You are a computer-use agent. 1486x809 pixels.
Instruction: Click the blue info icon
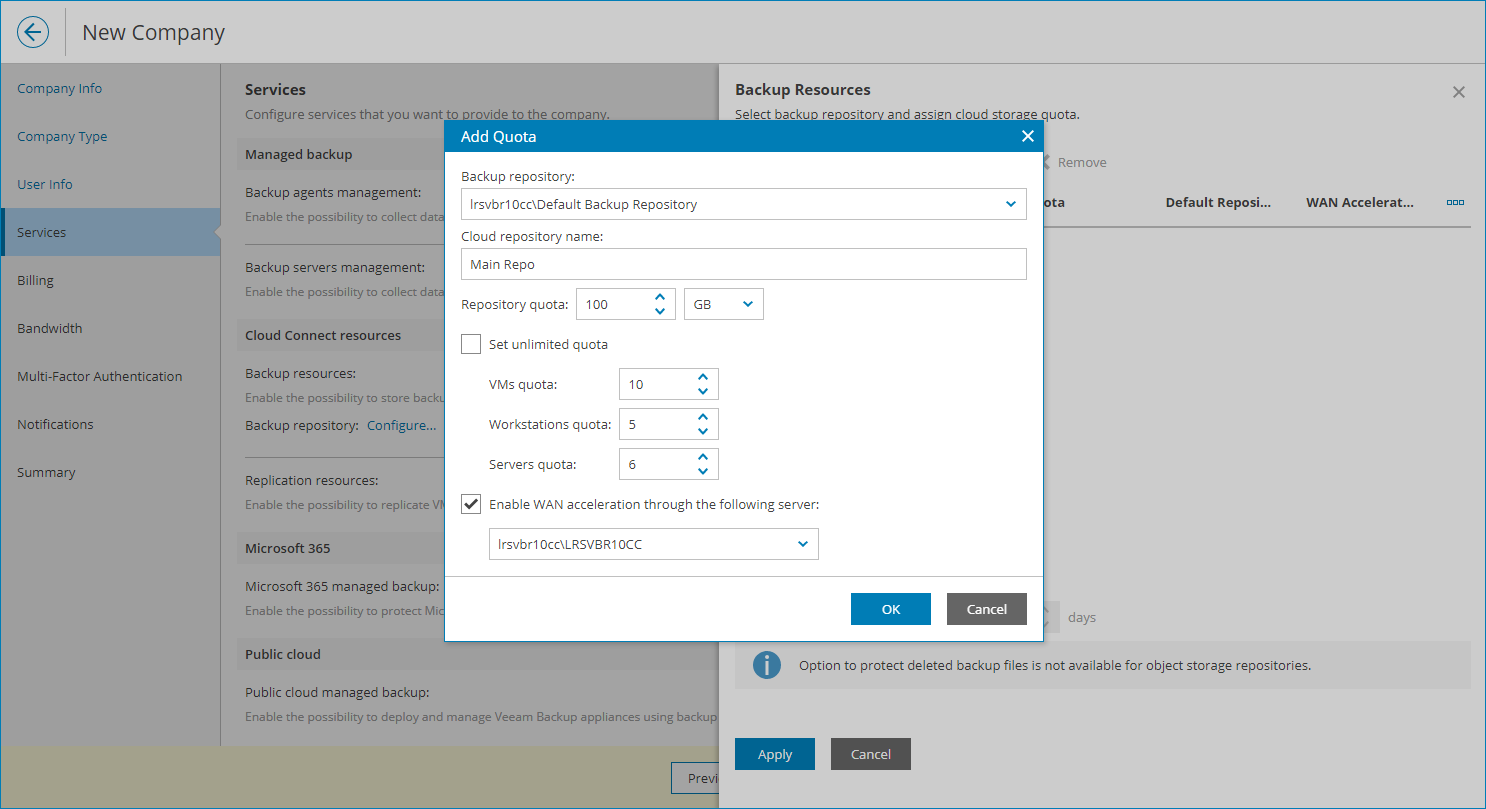point(766,665)
